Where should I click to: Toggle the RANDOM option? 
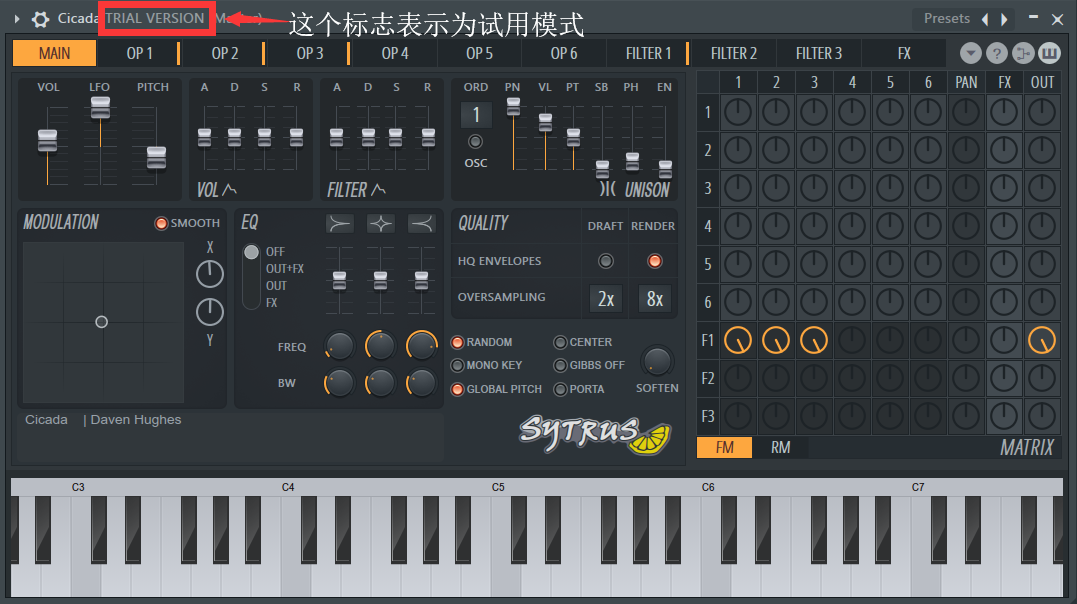click(x=457, y=342)
